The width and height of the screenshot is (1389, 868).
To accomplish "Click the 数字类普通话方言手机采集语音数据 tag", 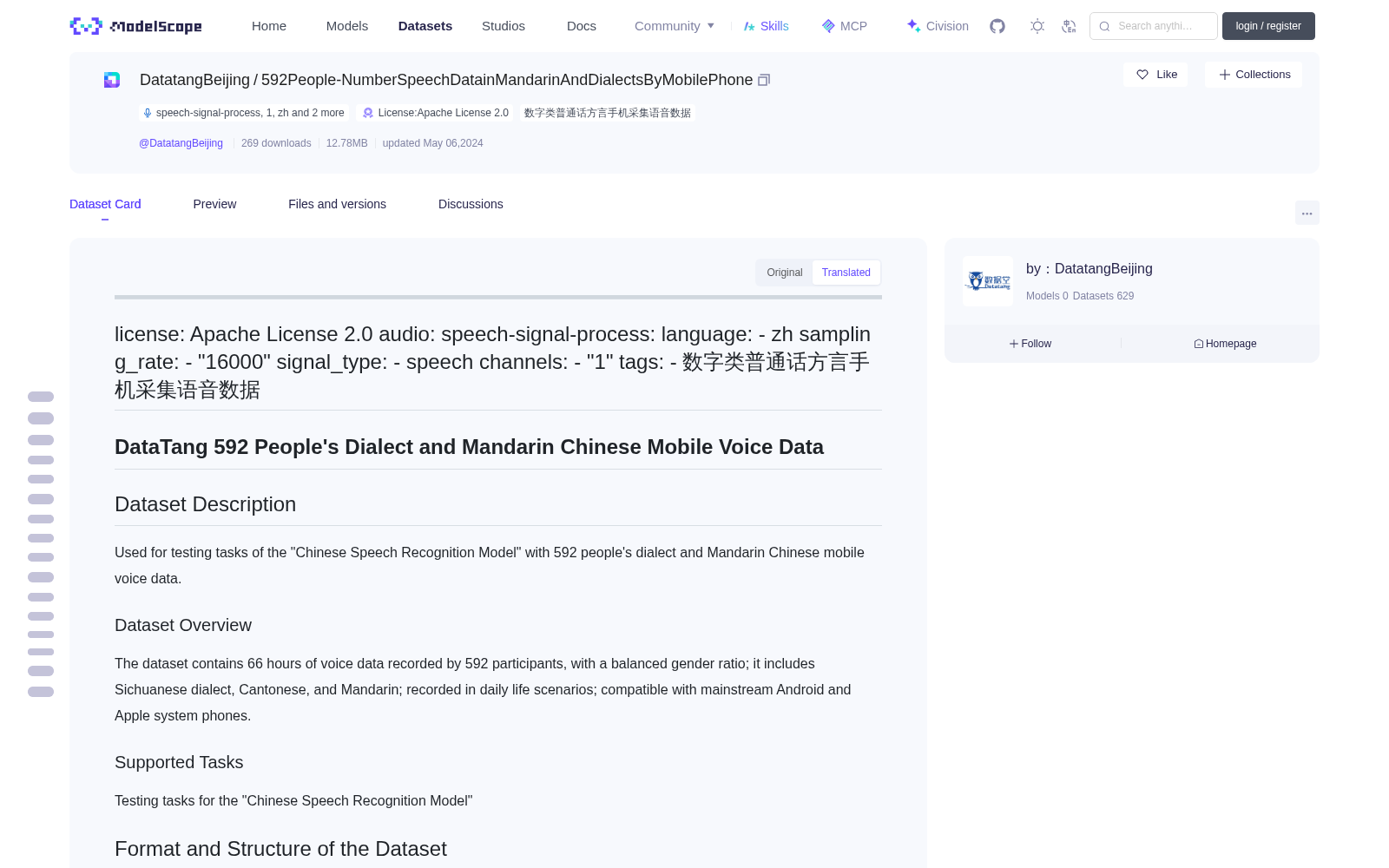I will click(x=608, y=113).
